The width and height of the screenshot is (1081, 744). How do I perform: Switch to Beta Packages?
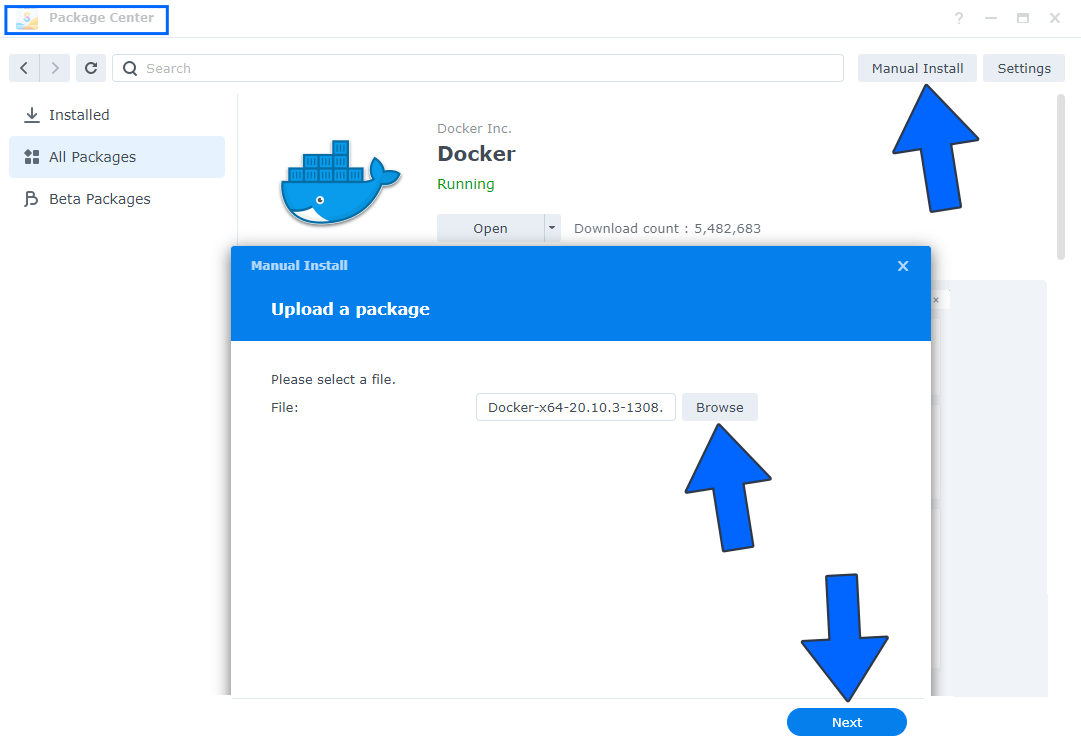(117, 199)
